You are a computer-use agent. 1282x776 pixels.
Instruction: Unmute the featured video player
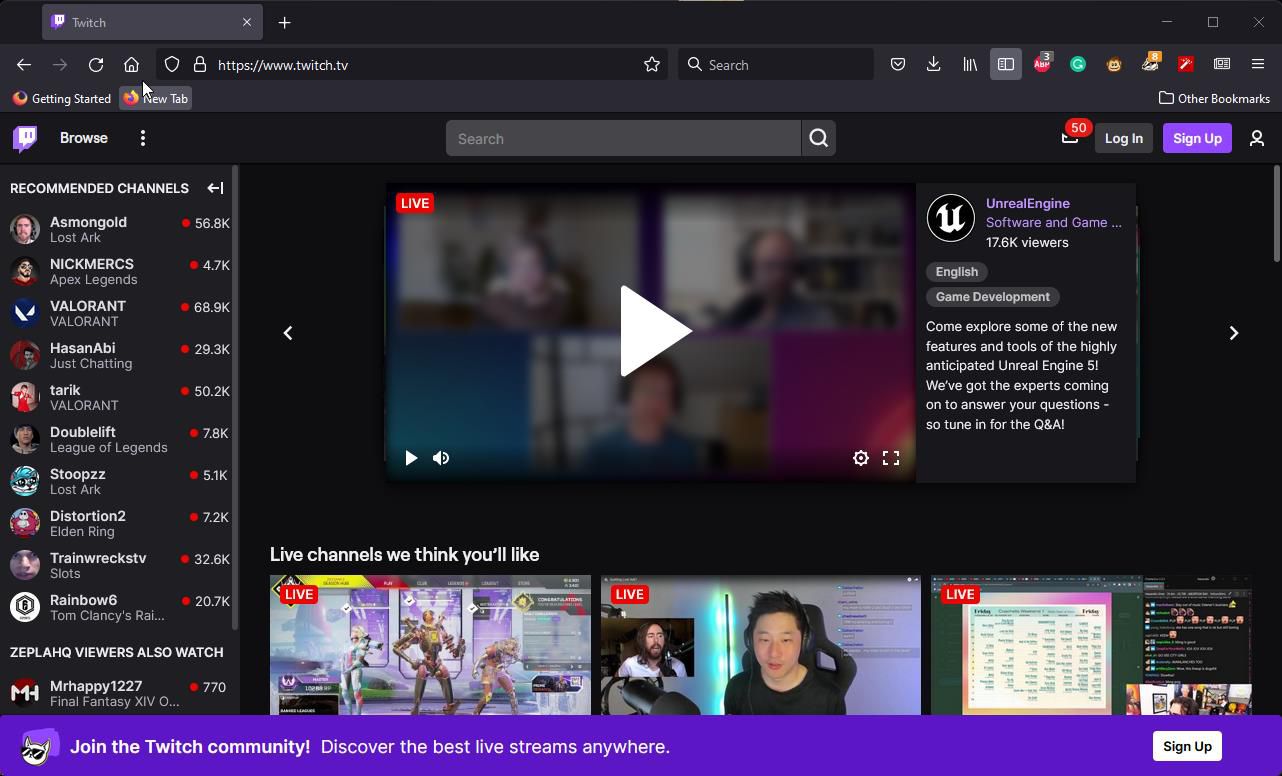coord(440,458)
